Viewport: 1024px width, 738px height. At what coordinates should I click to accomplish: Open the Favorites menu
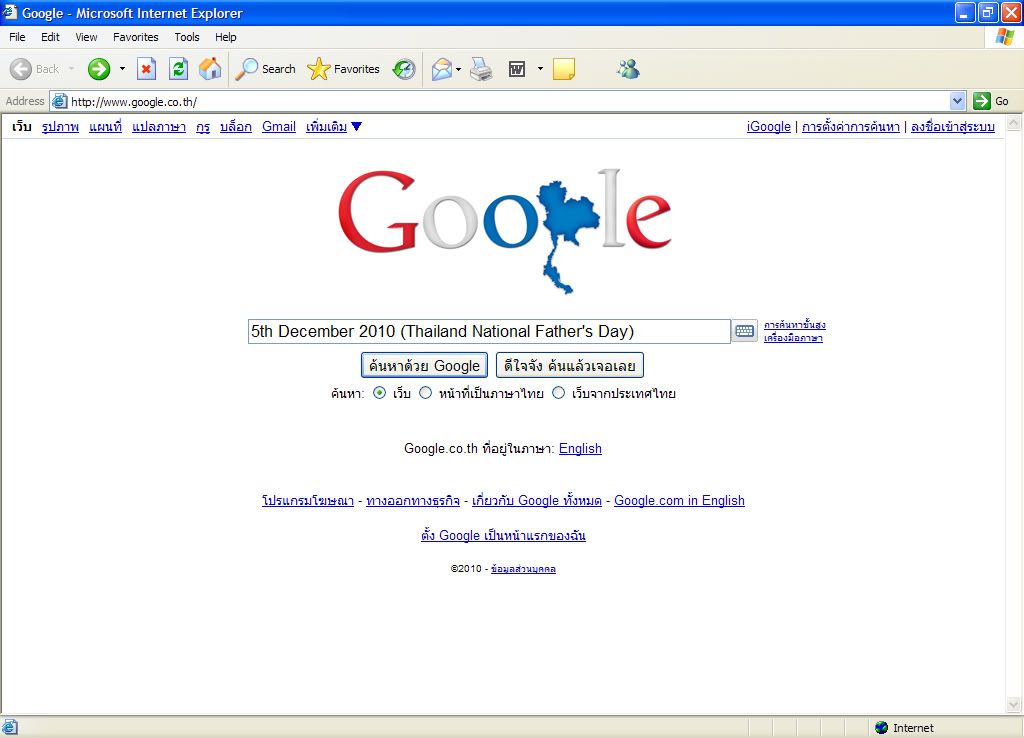click(x=135, y=37)
